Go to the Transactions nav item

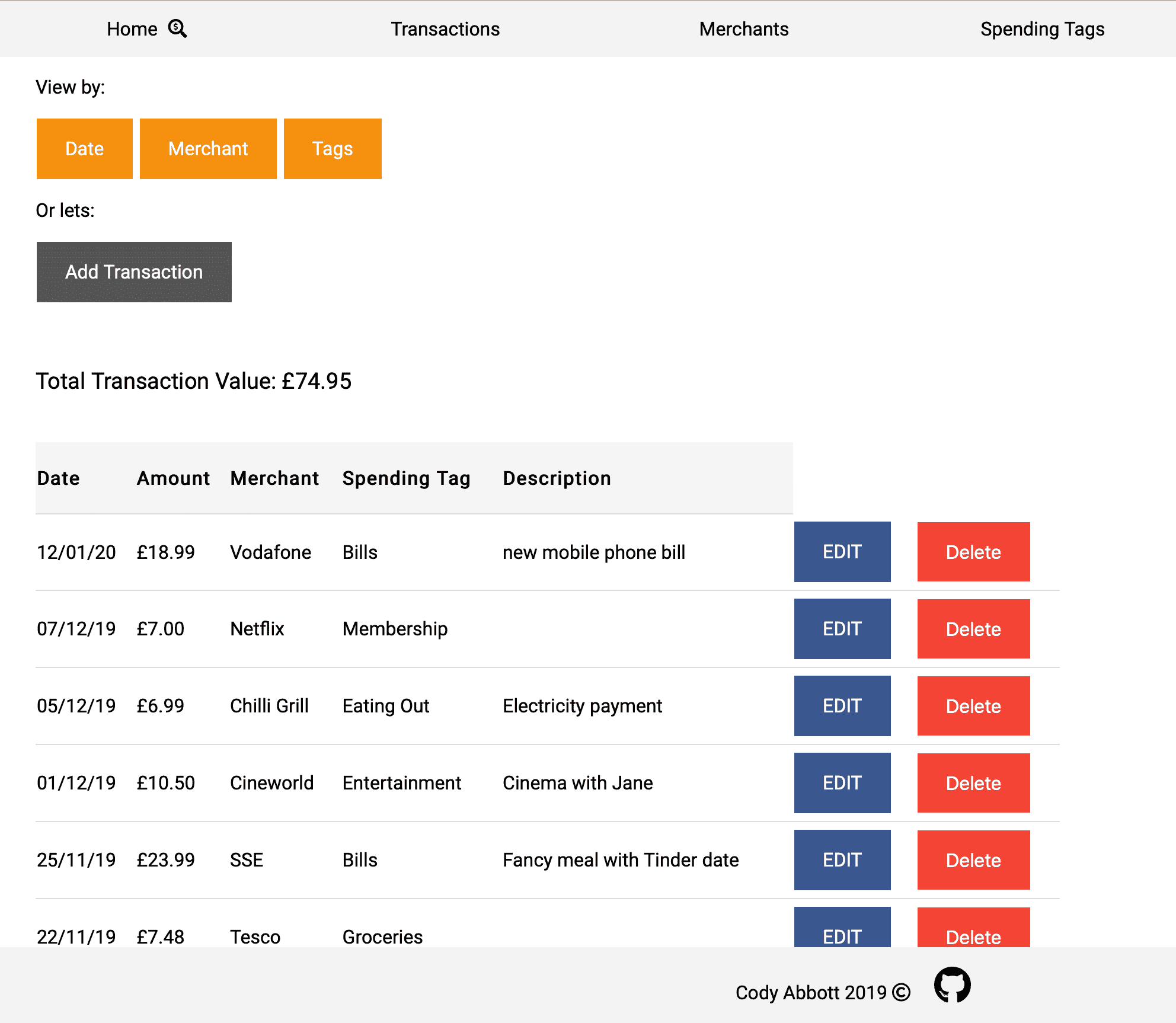(445, 29)
